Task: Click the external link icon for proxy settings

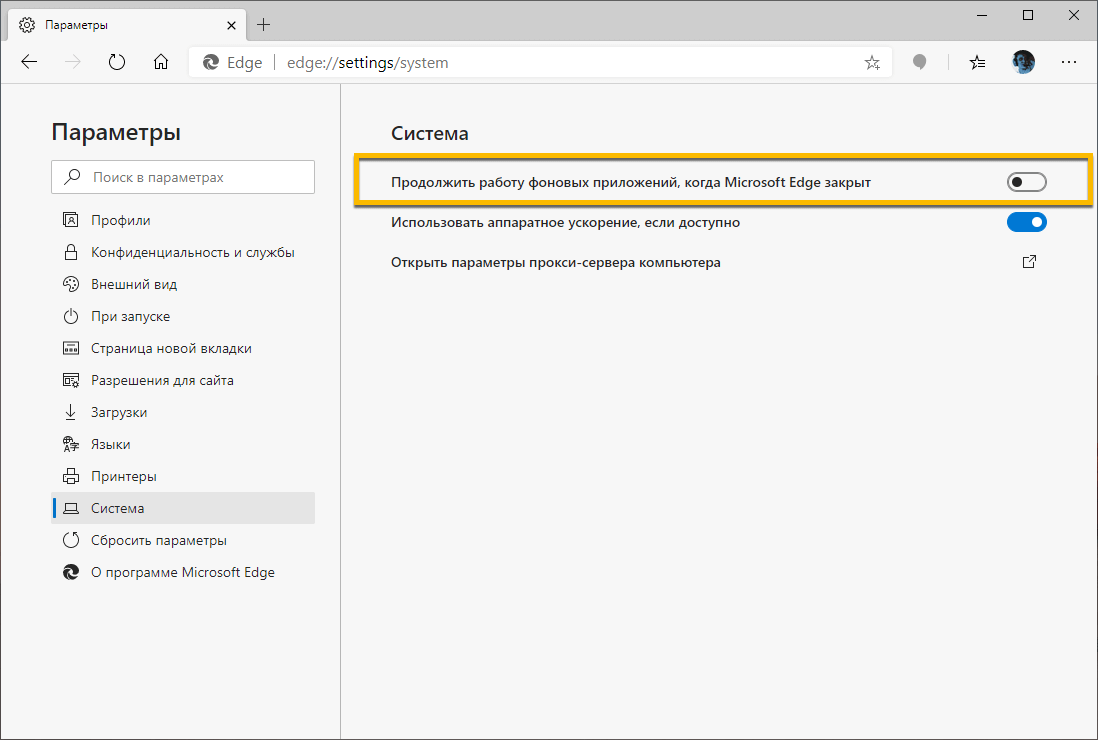Action: pyautogui.click(x=1029, y=261)
